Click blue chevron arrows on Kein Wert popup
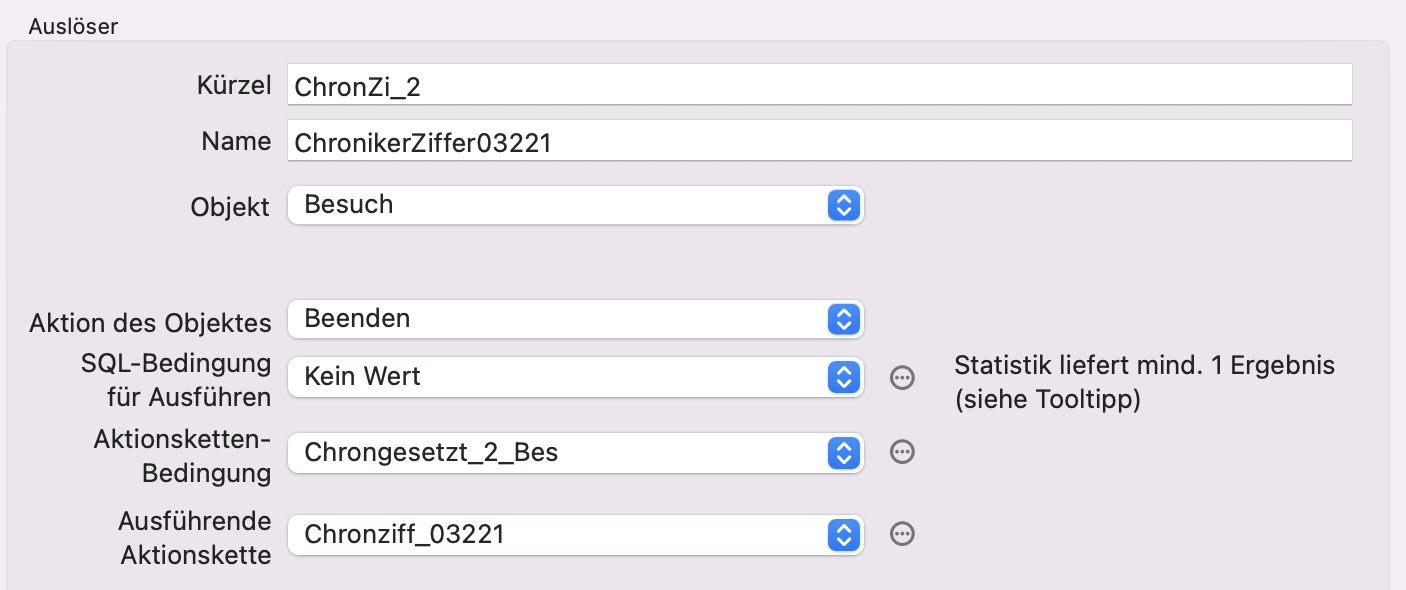This screenshot has width=1406, height=590. [x=844, y=377]
